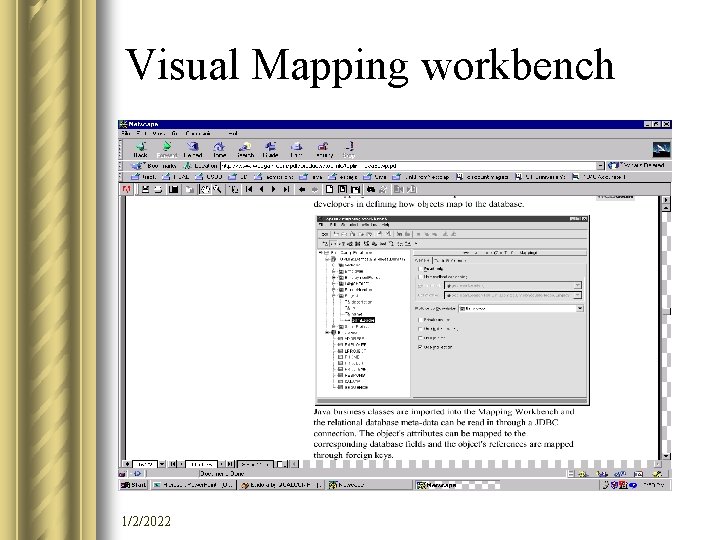Open the File menu in Netscape
720x540 pixels.
[126, 133]
